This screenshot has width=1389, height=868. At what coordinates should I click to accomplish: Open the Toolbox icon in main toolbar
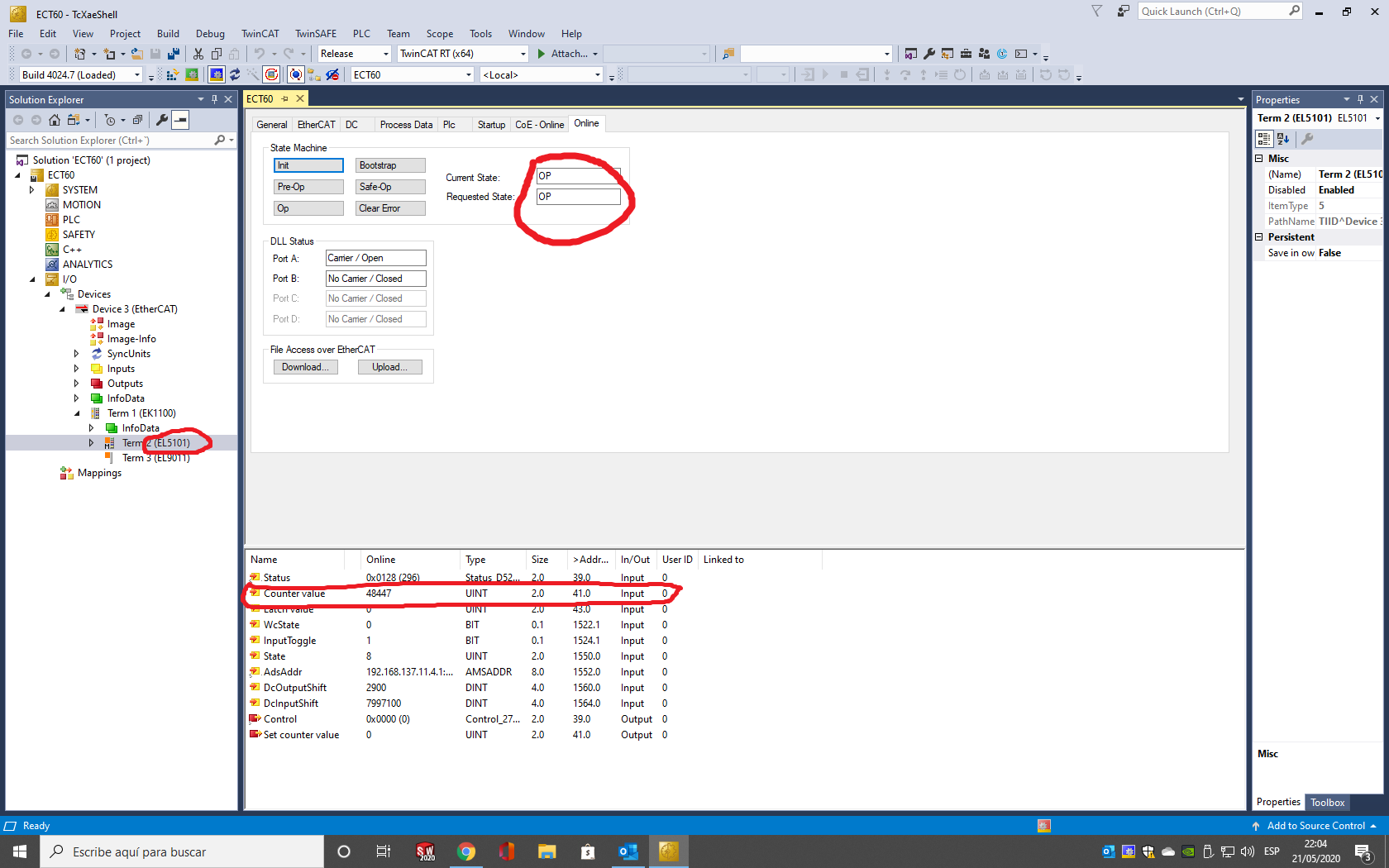click(x=966, y=54)
